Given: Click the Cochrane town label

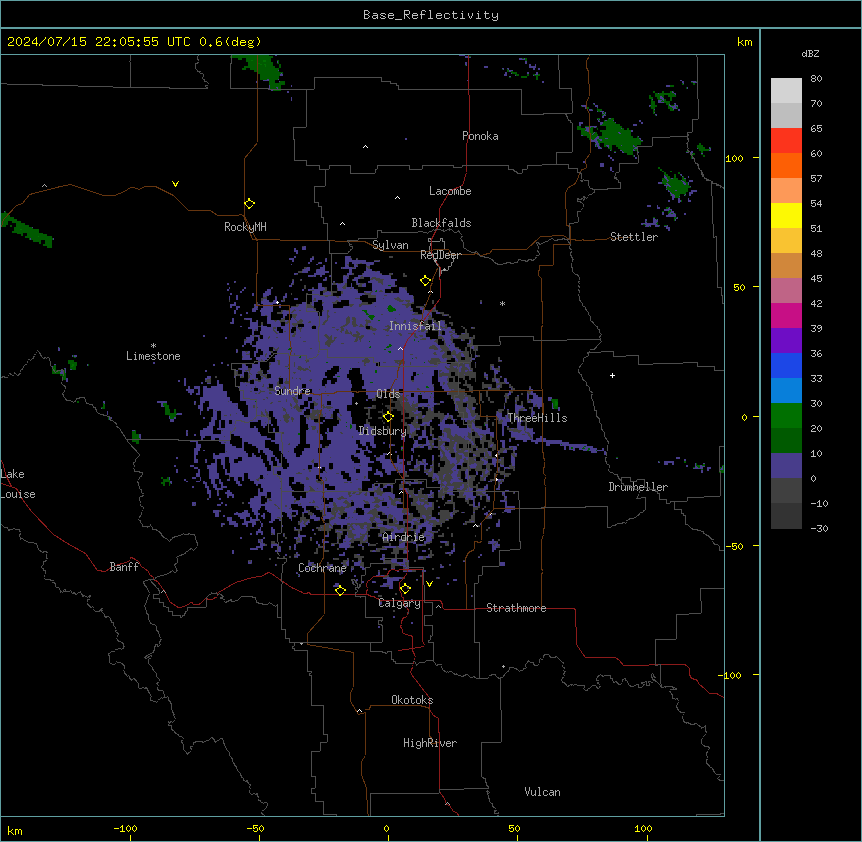Looking at the screenshot, I should [x=322, y=568].
